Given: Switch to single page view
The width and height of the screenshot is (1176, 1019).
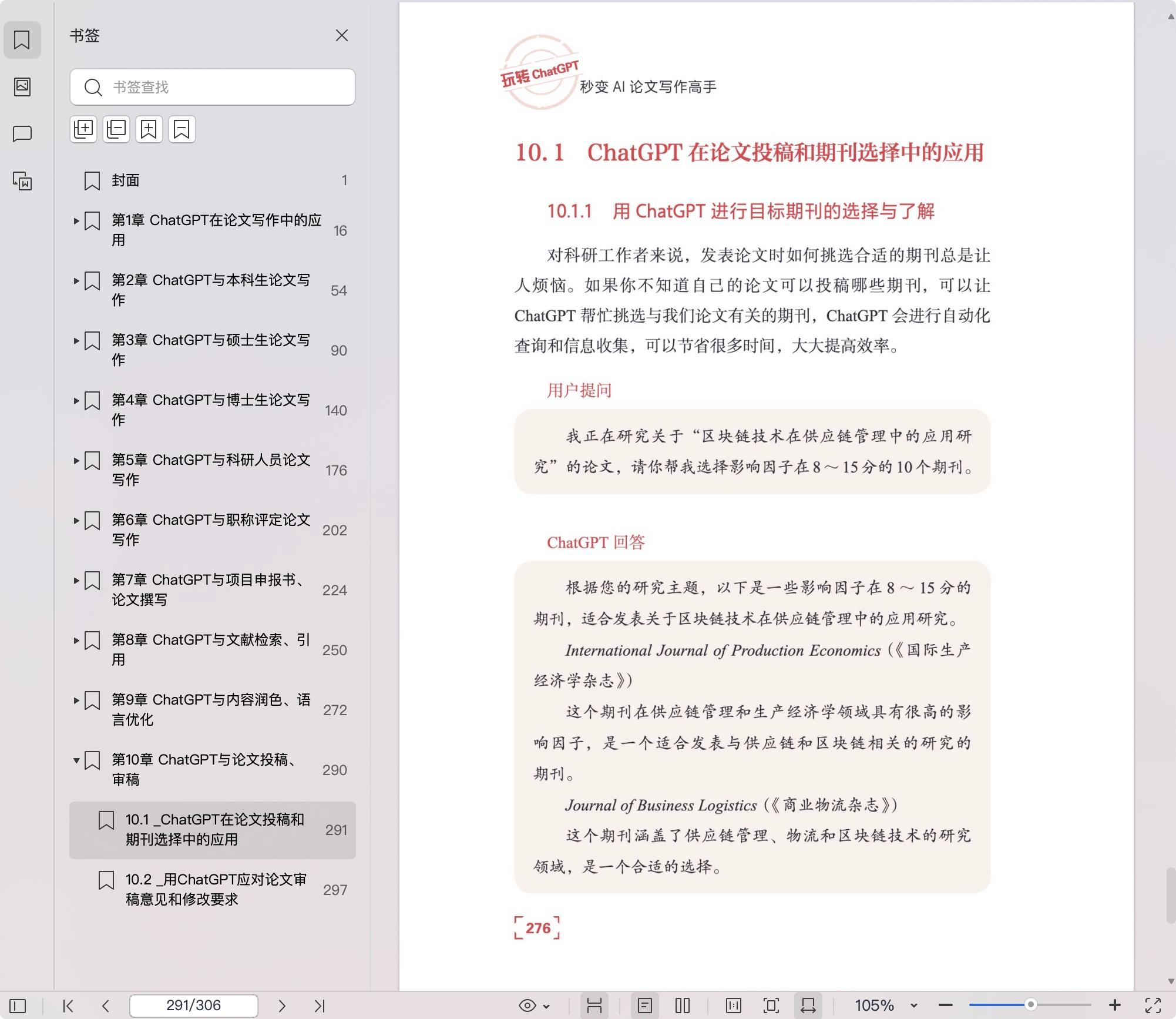Looking at the screenshot, I should (645, 1005).
